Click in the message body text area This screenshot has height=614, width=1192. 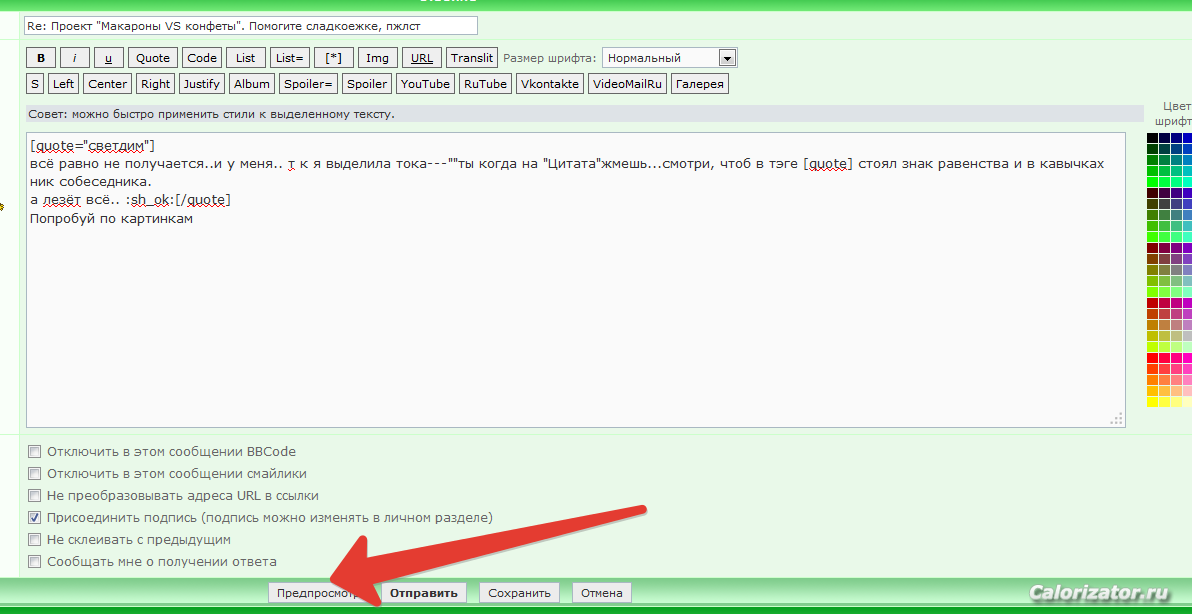point(575,280)
